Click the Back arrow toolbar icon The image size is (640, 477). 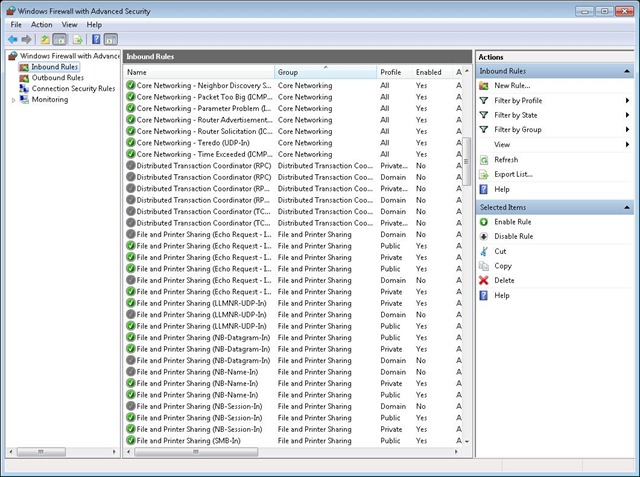click(x=13, y=39)
